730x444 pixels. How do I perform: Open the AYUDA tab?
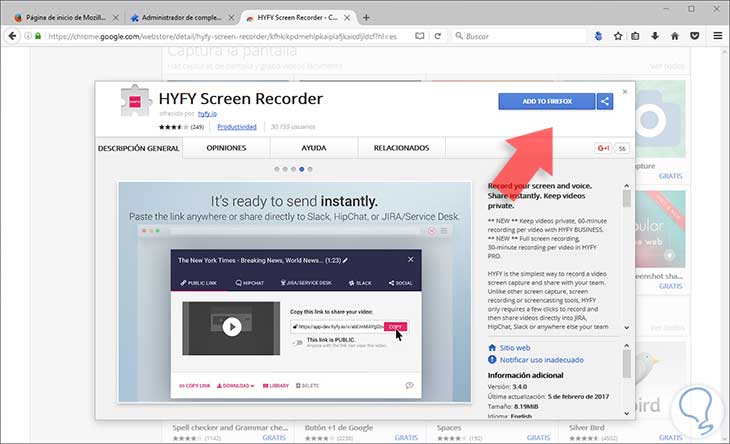(x=314, y=148)
